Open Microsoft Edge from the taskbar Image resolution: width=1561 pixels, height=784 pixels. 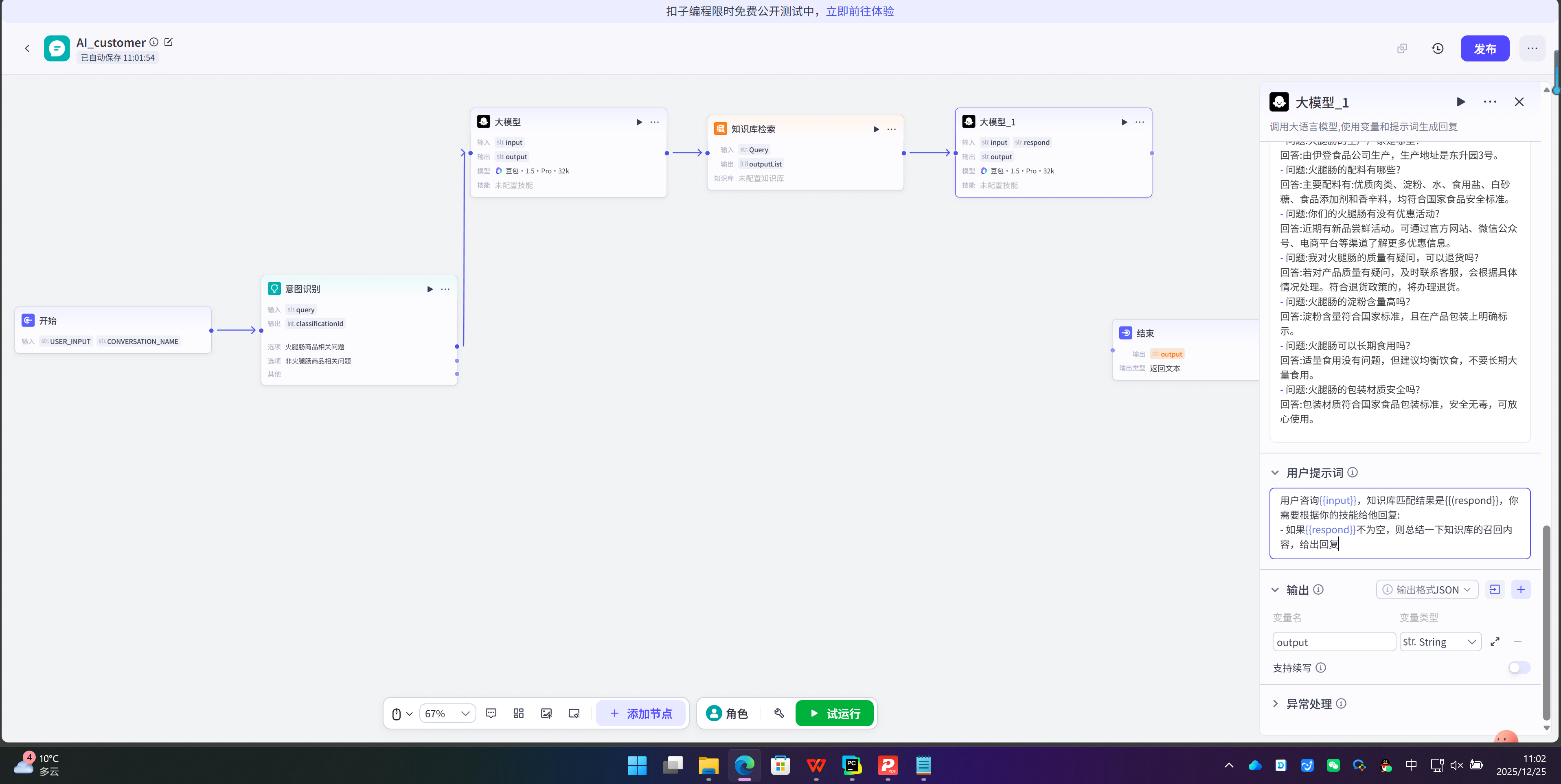(x=744, y=765)
